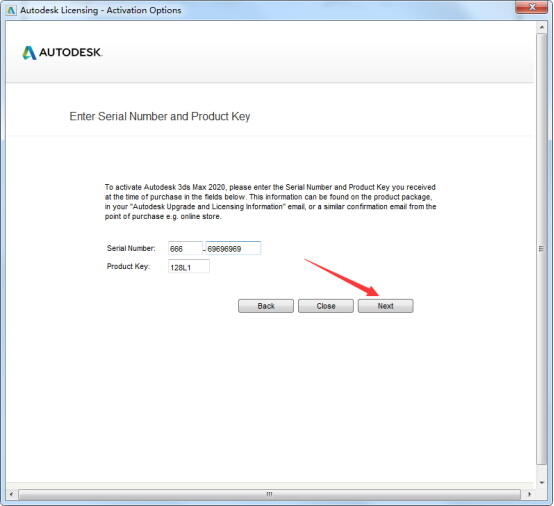
Task: Click the horizontal scrollbar right arrow
Action: 529,494
